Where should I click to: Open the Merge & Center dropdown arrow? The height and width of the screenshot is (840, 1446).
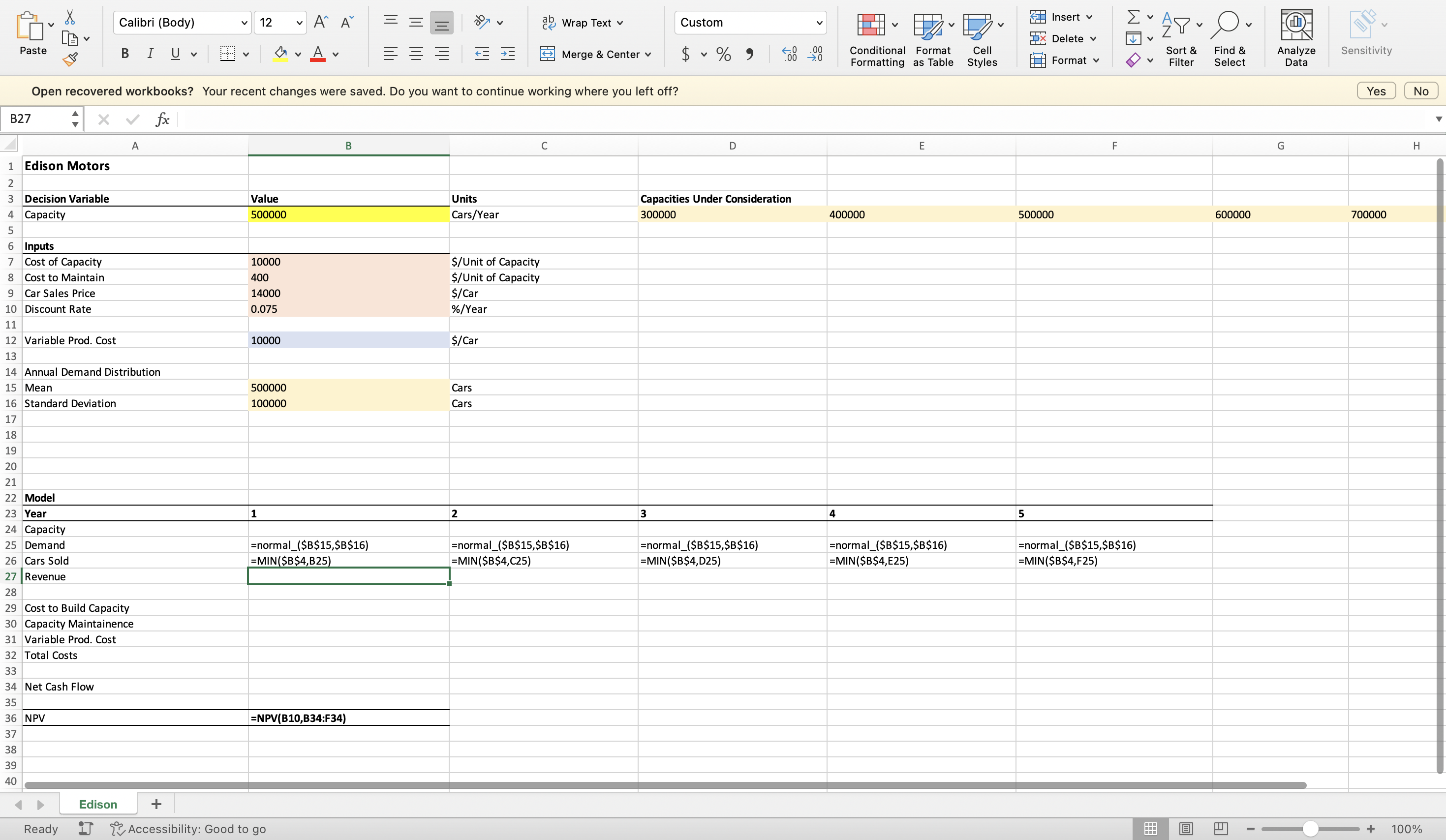tap(648, 55)
